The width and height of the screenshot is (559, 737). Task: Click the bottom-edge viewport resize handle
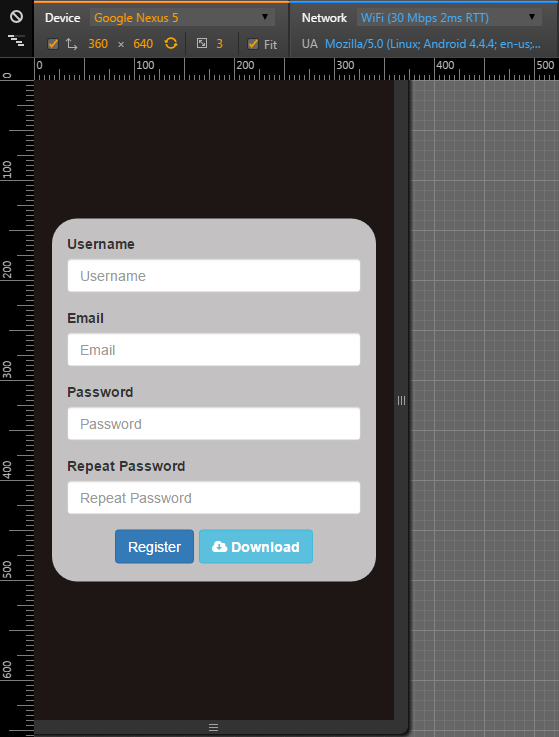point(213,728)
